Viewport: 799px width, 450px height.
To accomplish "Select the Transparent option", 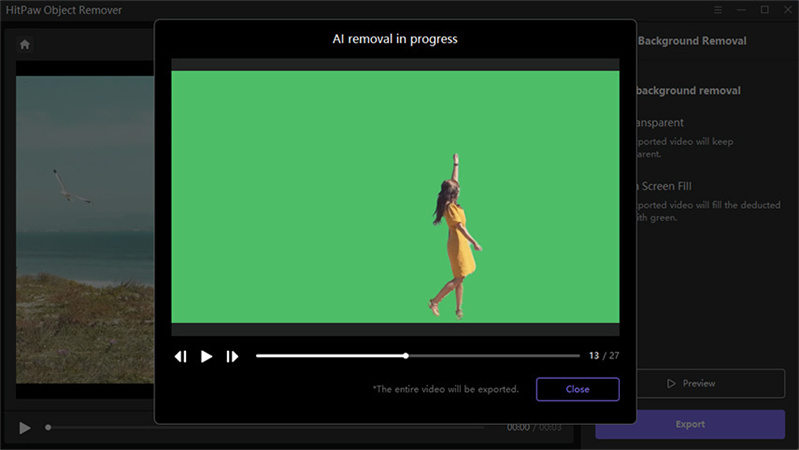I will pos(660,123).
